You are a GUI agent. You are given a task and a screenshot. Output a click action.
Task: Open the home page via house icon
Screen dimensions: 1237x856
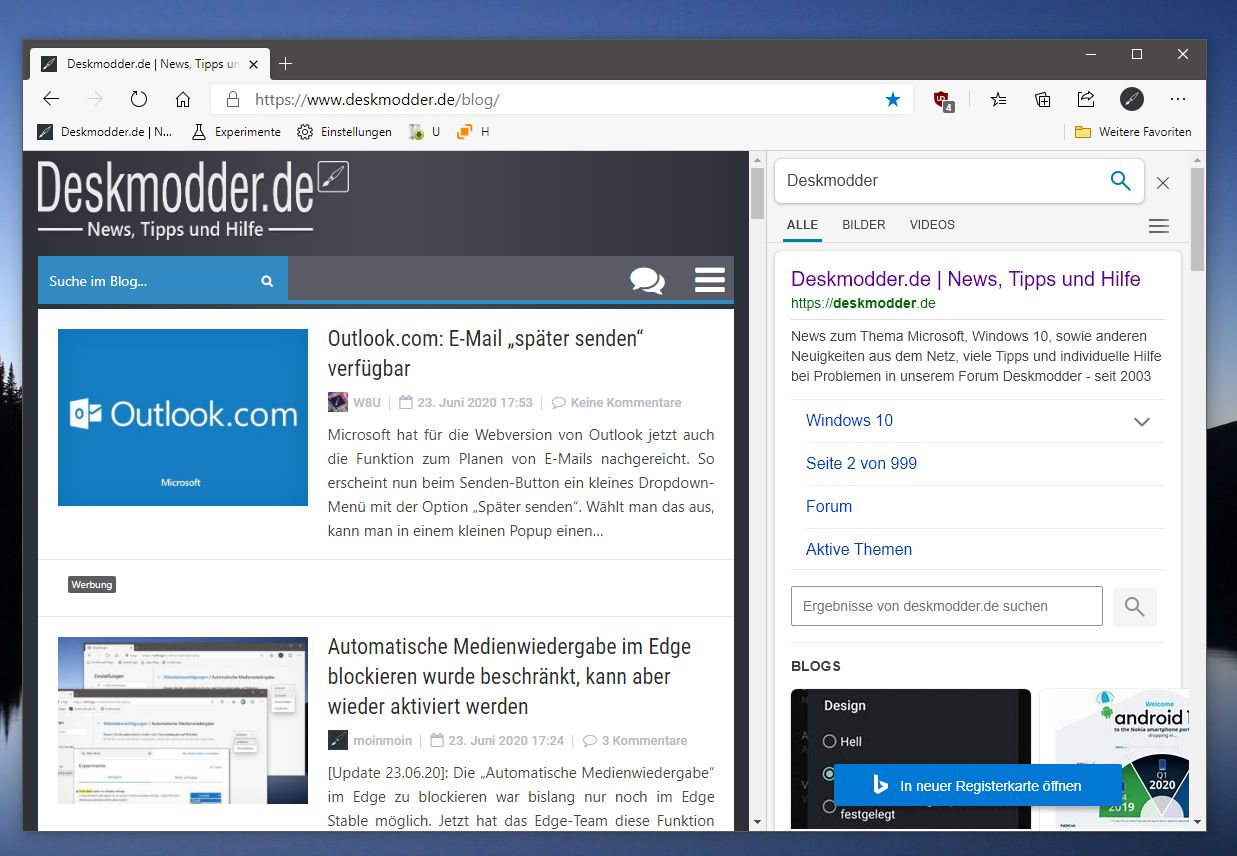click(x=183, y=99)
